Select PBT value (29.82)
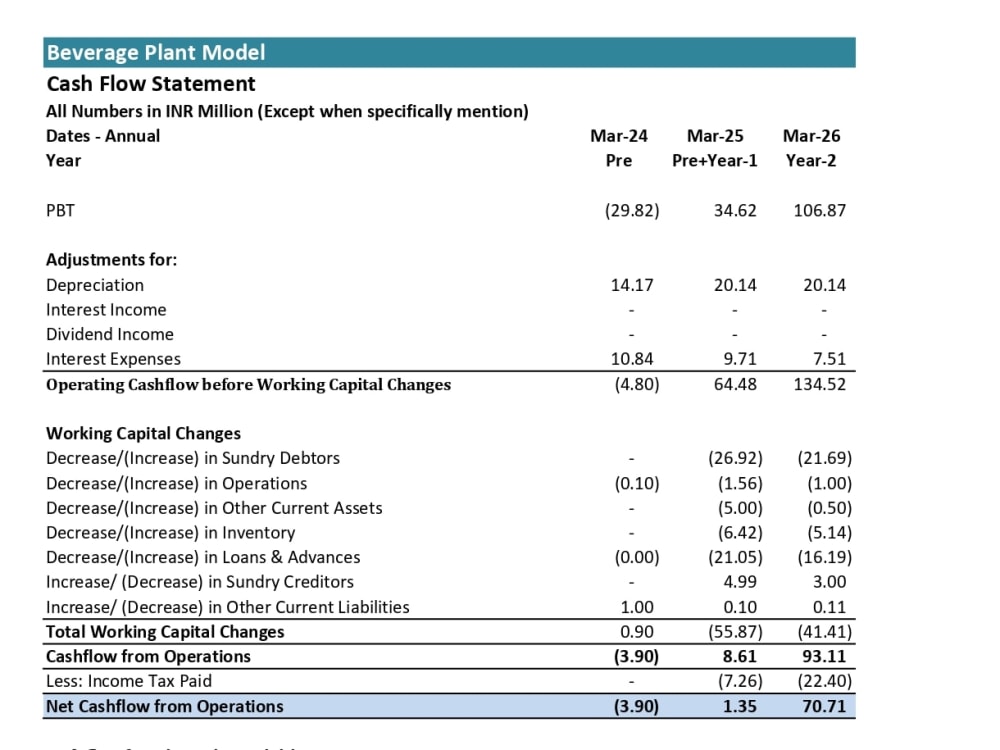The image size is (1000, 750). pos(632,210)
